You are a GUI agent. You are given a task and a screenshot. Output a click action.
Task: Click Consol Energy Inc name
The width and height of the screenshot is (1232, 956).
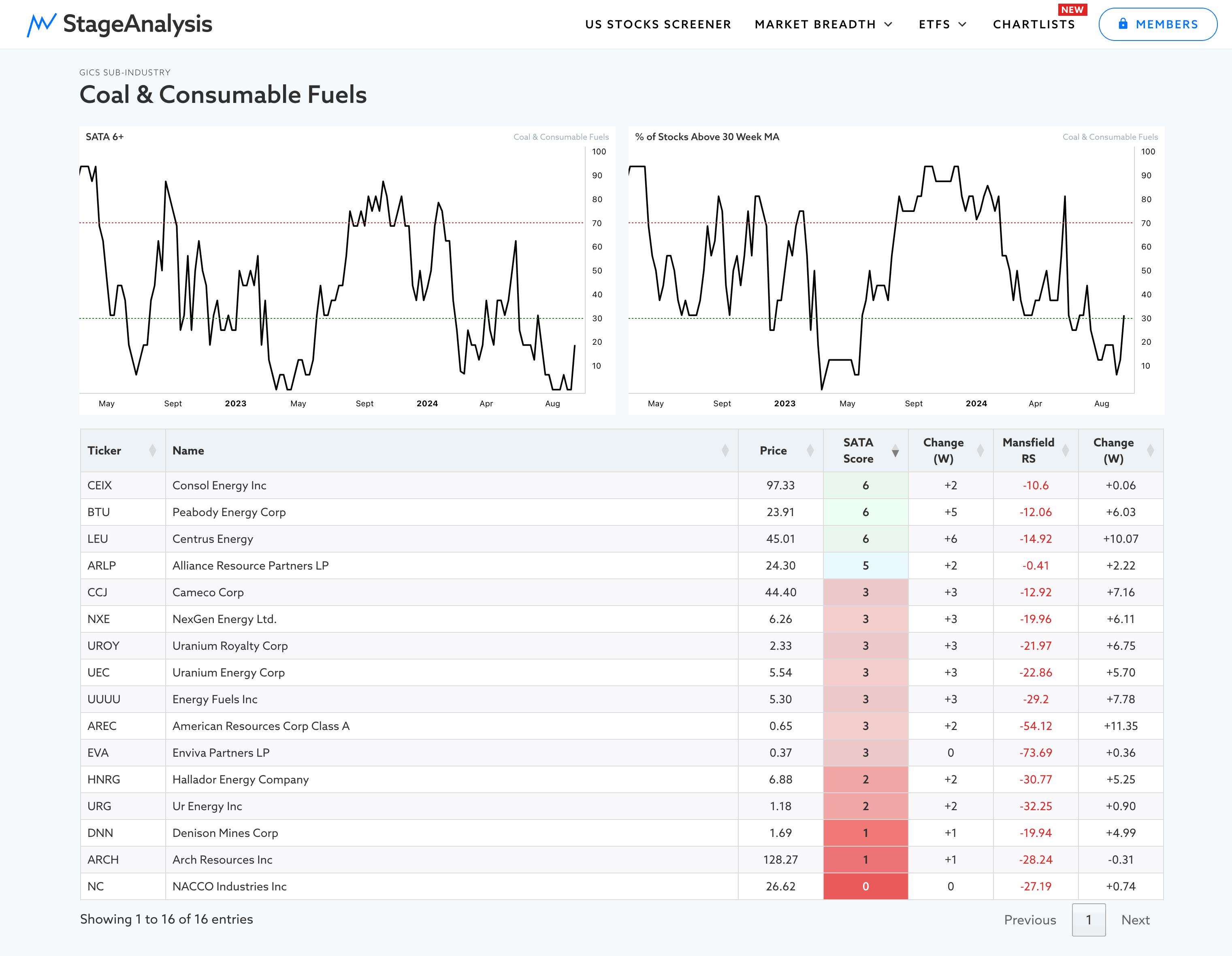220,485
